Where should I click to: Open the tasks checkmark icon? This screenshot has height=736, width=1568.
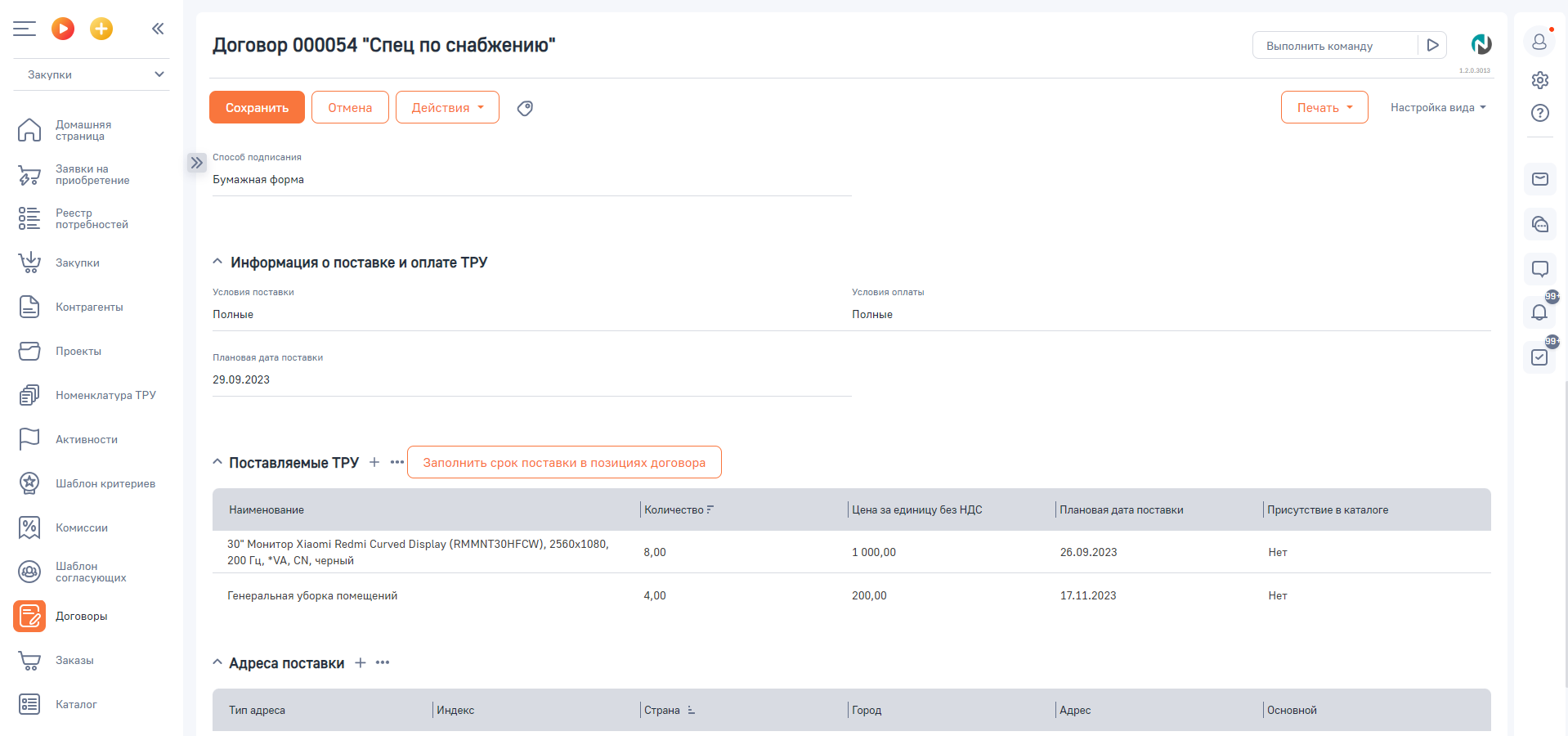click(1540, 357)
